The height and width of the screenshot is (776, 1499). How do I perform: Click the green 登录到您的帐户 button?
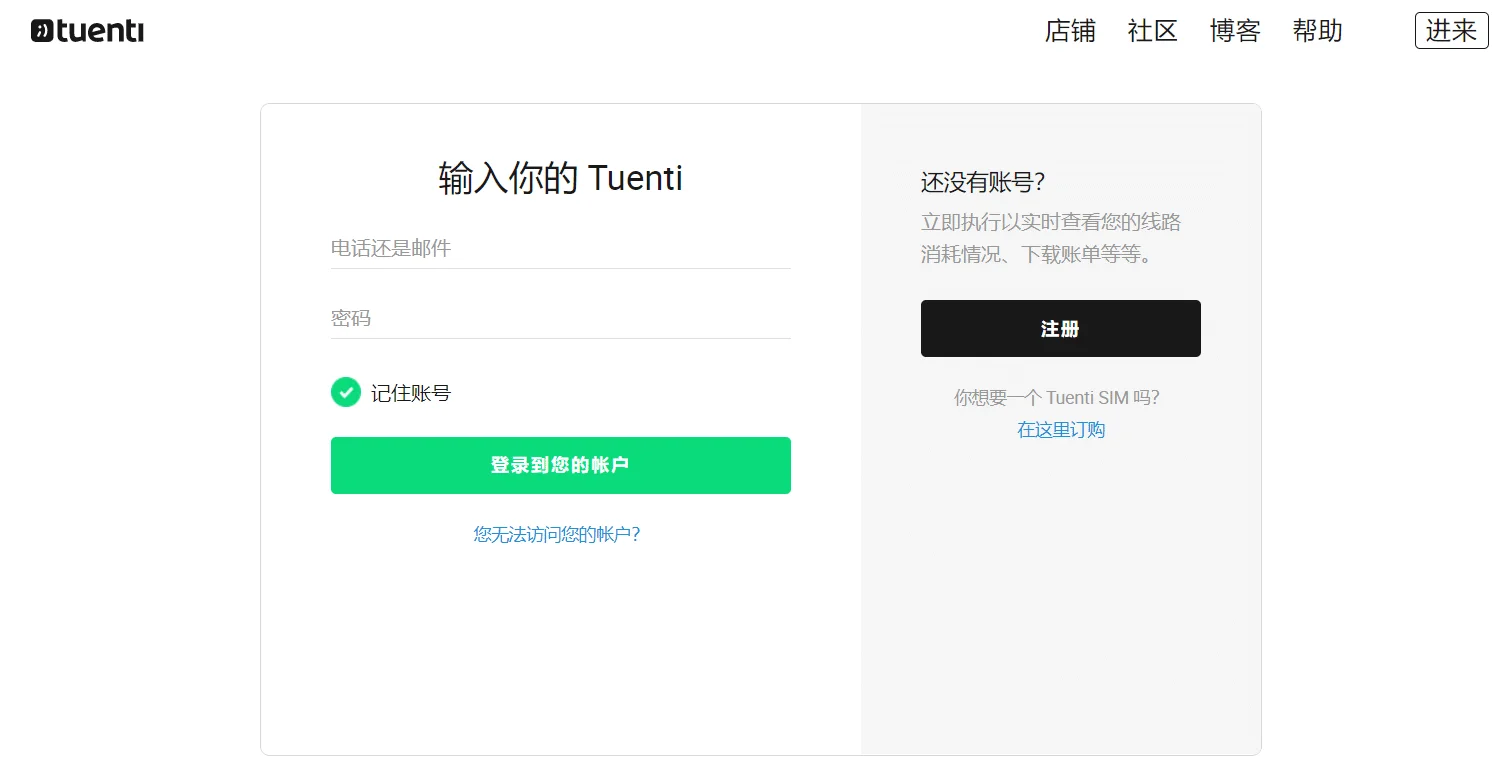(560, 465)
